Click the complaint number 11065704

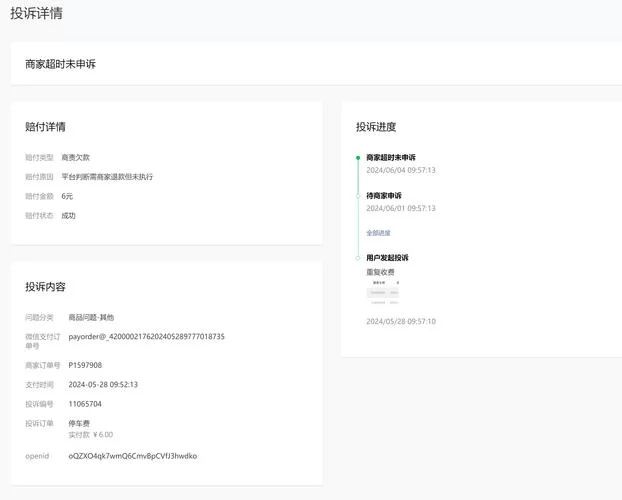85,404
